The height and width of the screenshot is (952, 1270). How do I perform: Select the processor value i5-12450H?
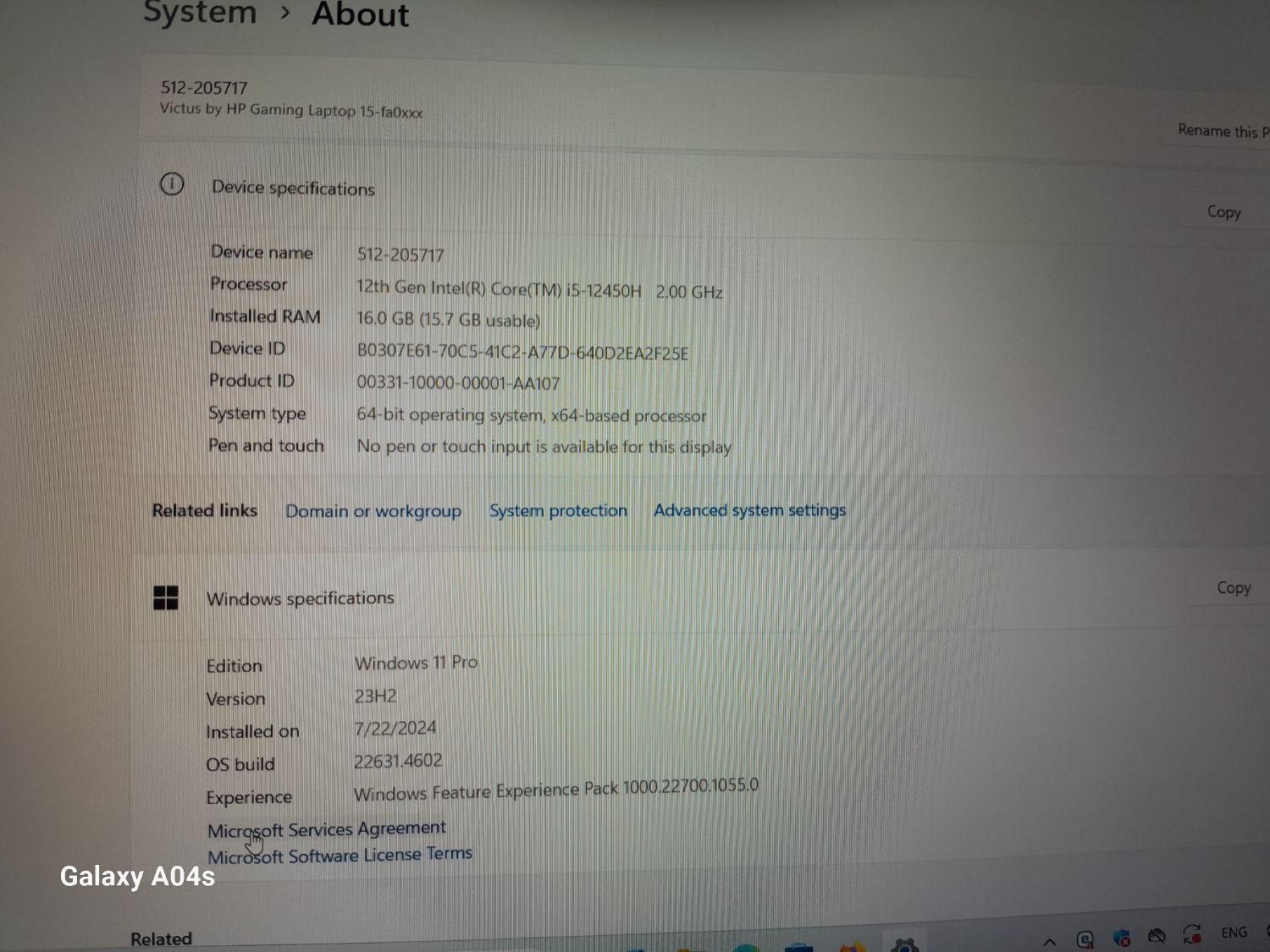(x=539, y=289)
